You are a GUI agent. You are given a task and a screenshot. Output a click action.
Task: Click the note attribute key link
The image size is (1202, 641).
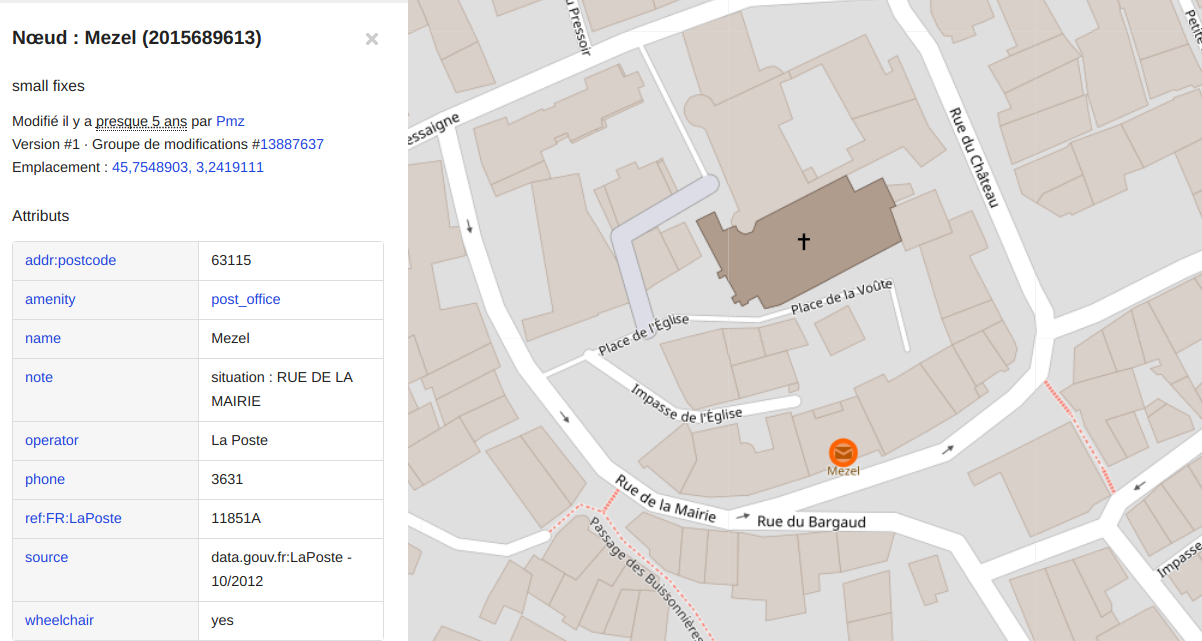(x=39, y=377)
